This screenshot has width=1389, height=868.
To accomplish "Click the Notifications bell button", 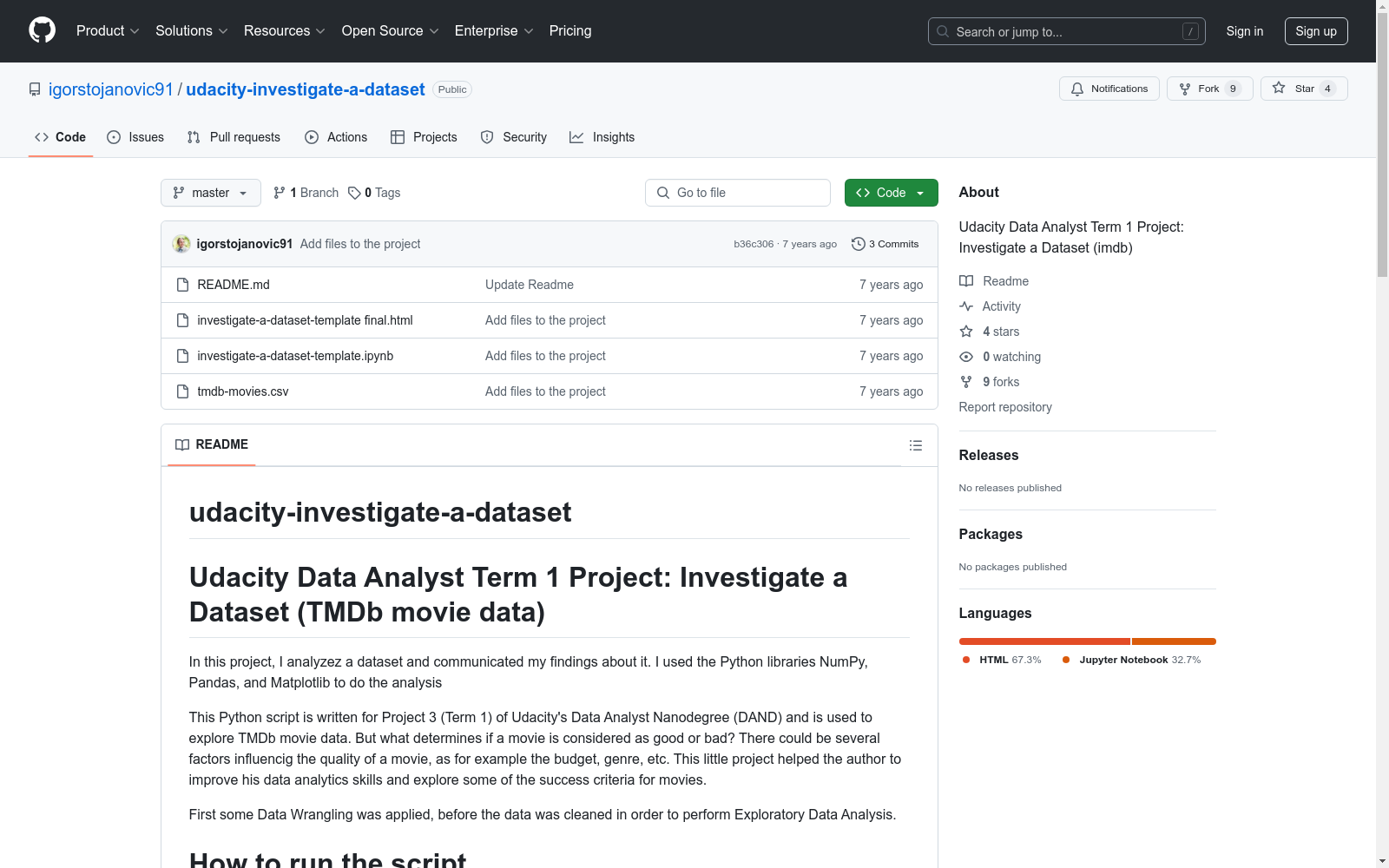I will coord(1109,89).
